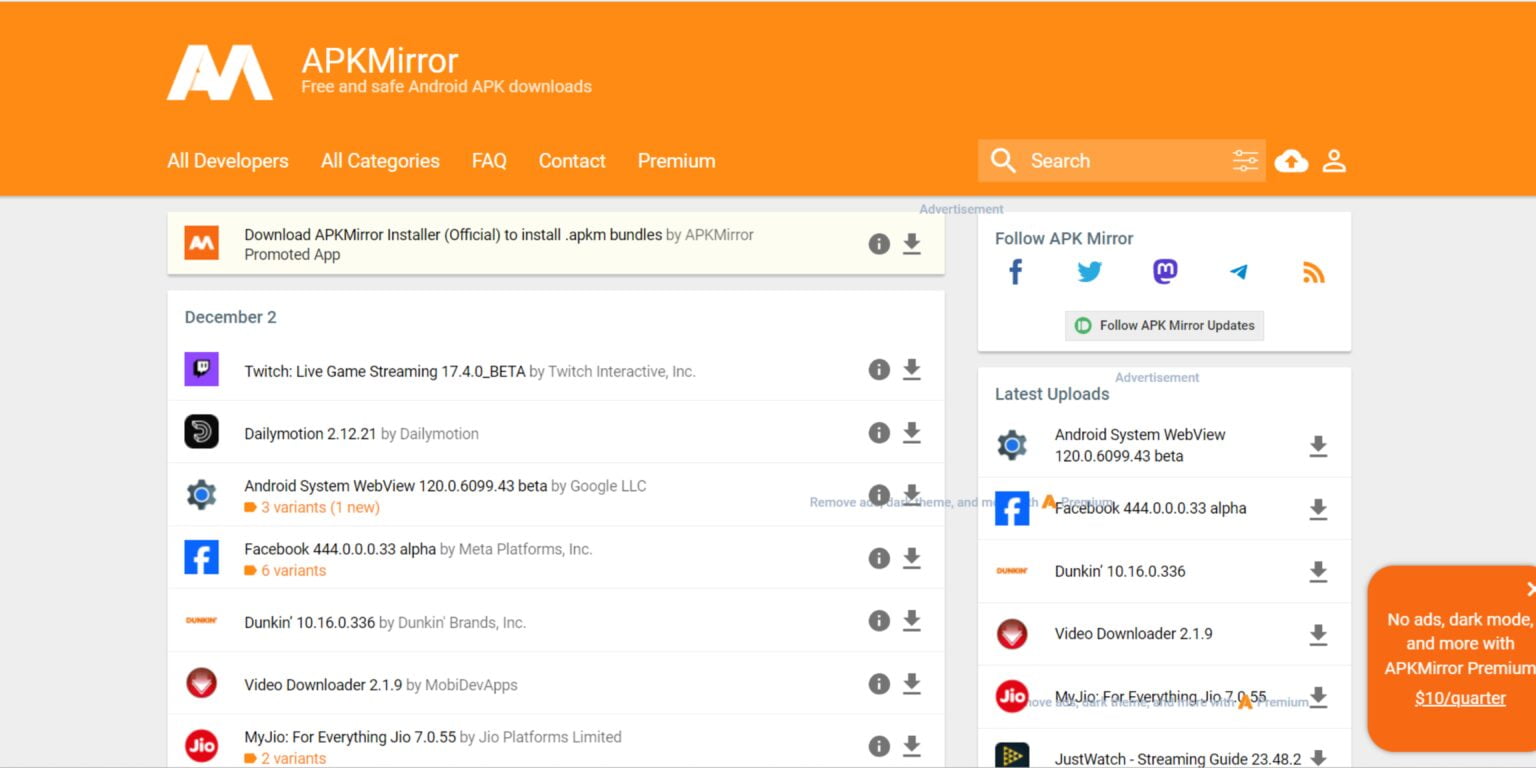Open the user account icon
The height and width of the screenshot is (768, 1536).
pyautogui.click(x=1334, y=160)
